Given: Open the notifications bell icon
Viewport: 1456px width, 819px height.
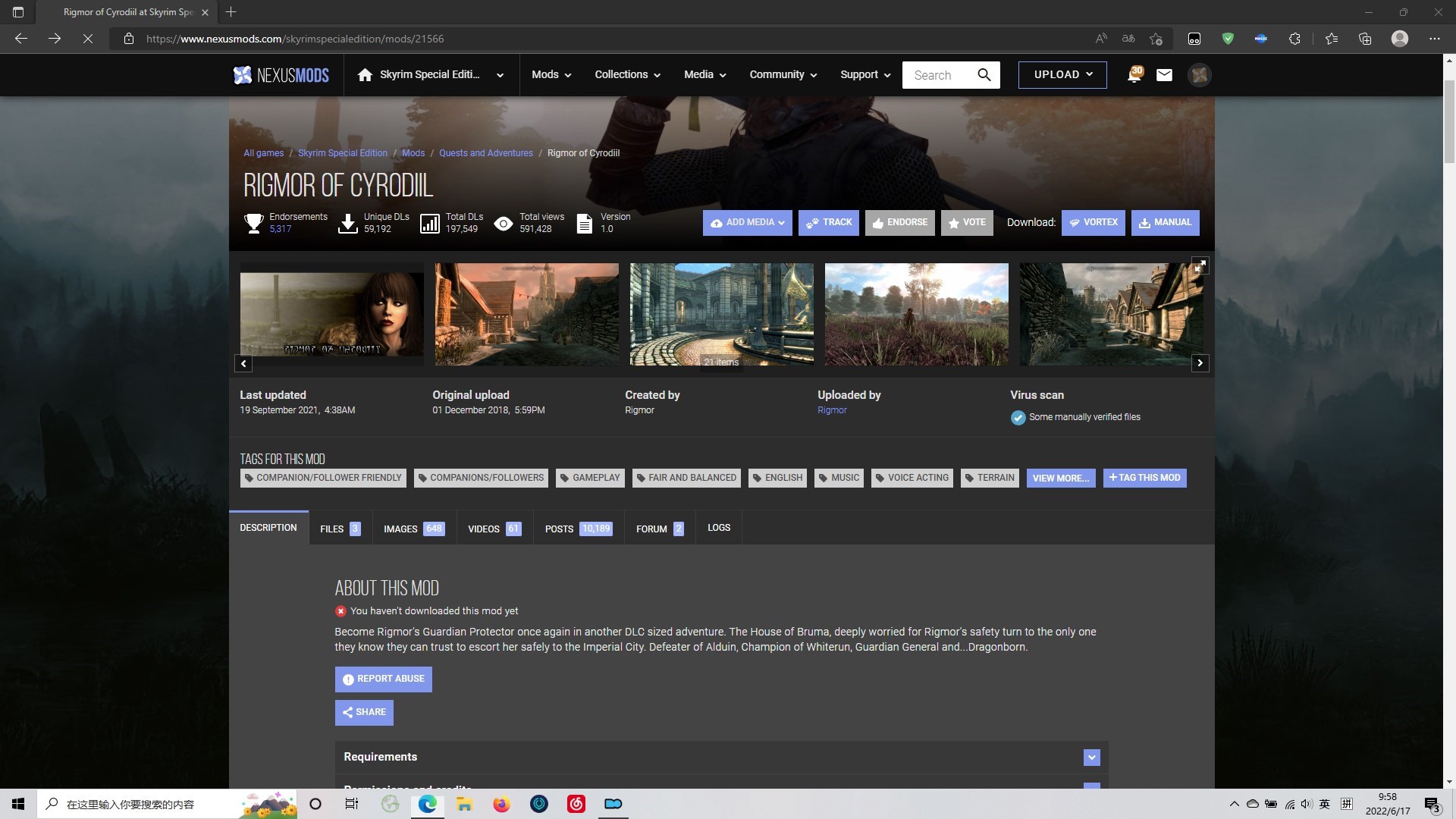Looking at the screenshot, I should [x=1134, y=74].
